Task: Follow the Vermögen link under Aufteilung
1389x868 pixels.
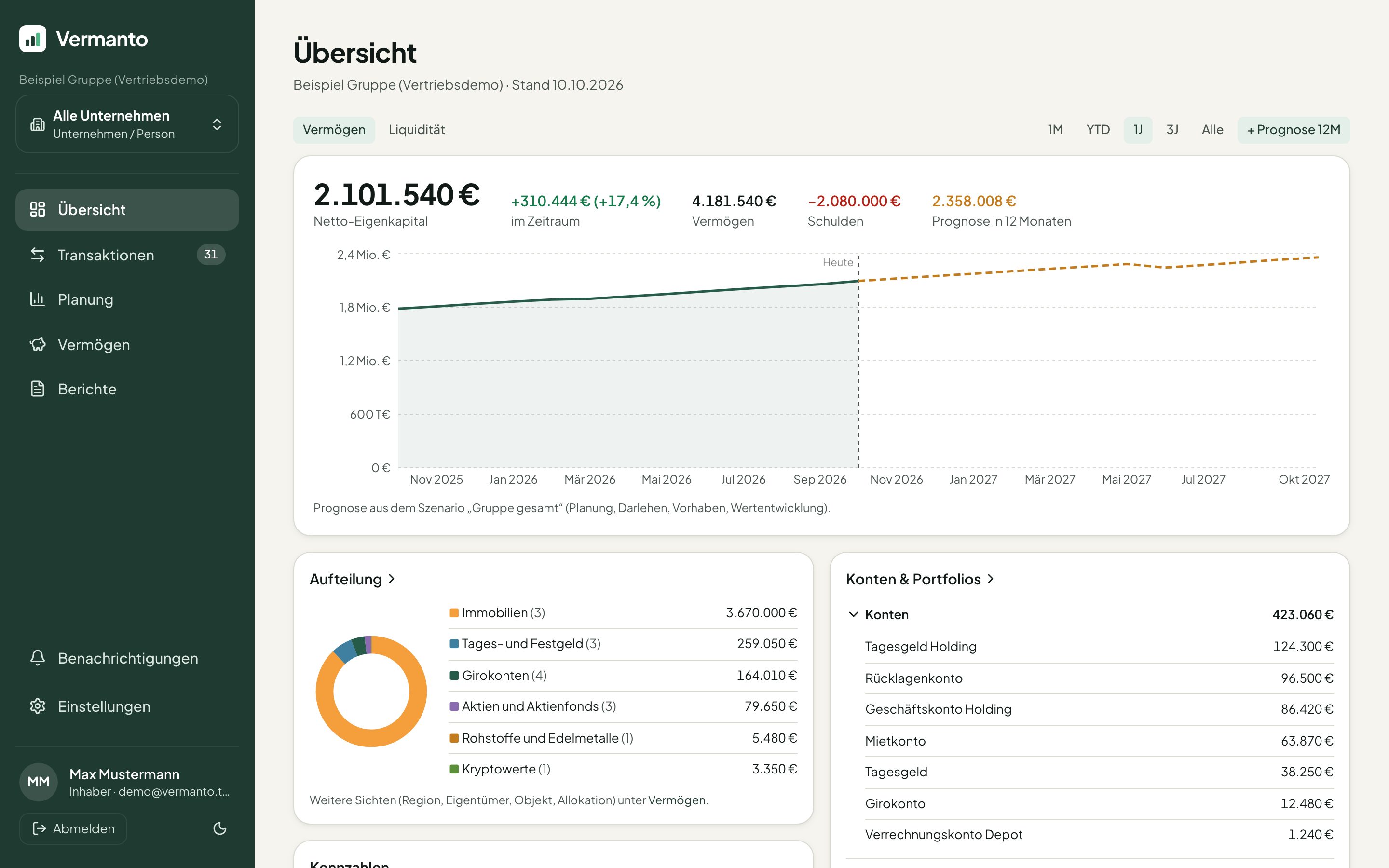Action: (x=677, y=800)
